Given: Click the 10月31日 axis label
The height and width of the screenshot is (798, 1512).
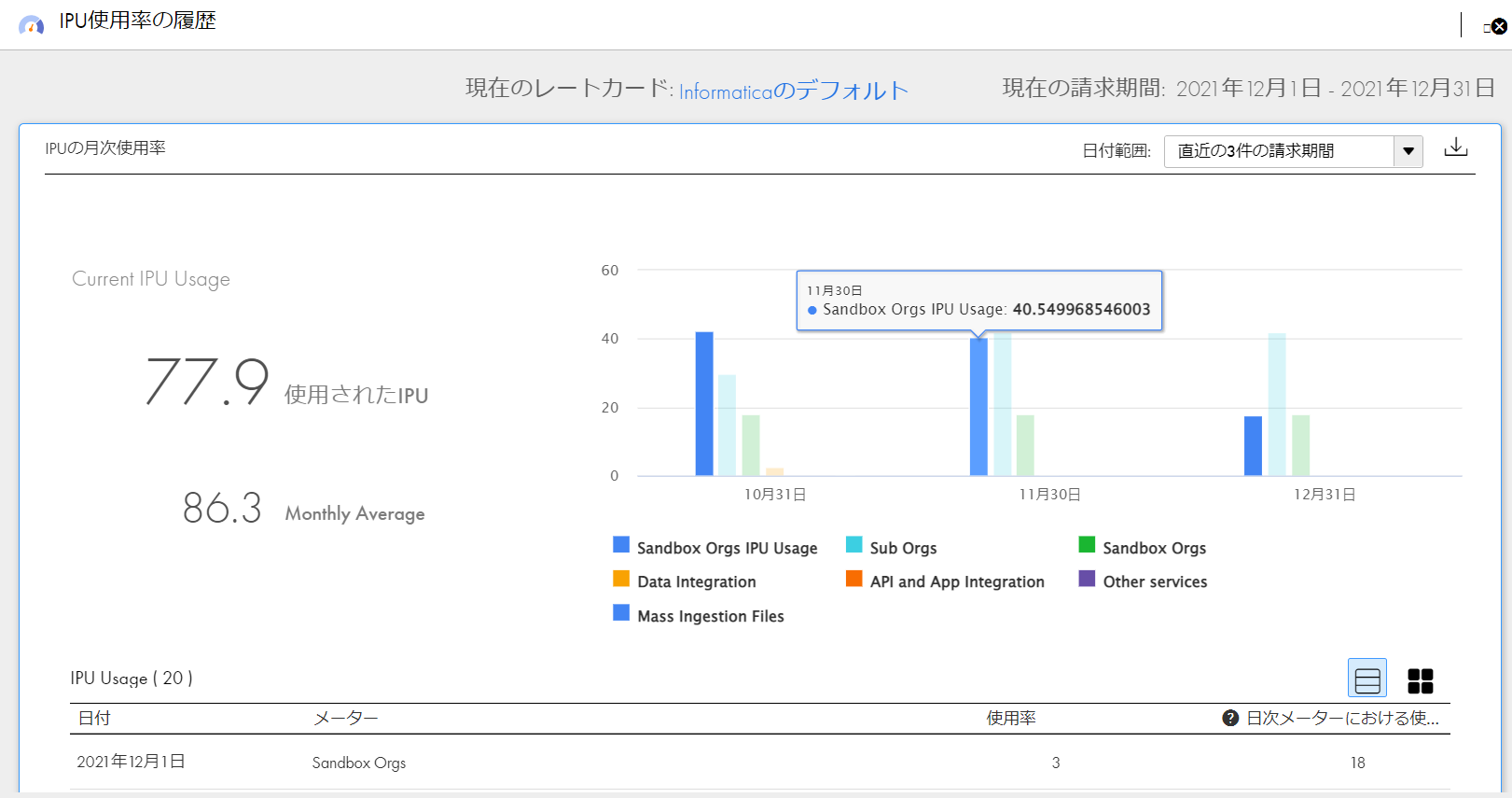Looking at the screenshot, I should 775,495.
